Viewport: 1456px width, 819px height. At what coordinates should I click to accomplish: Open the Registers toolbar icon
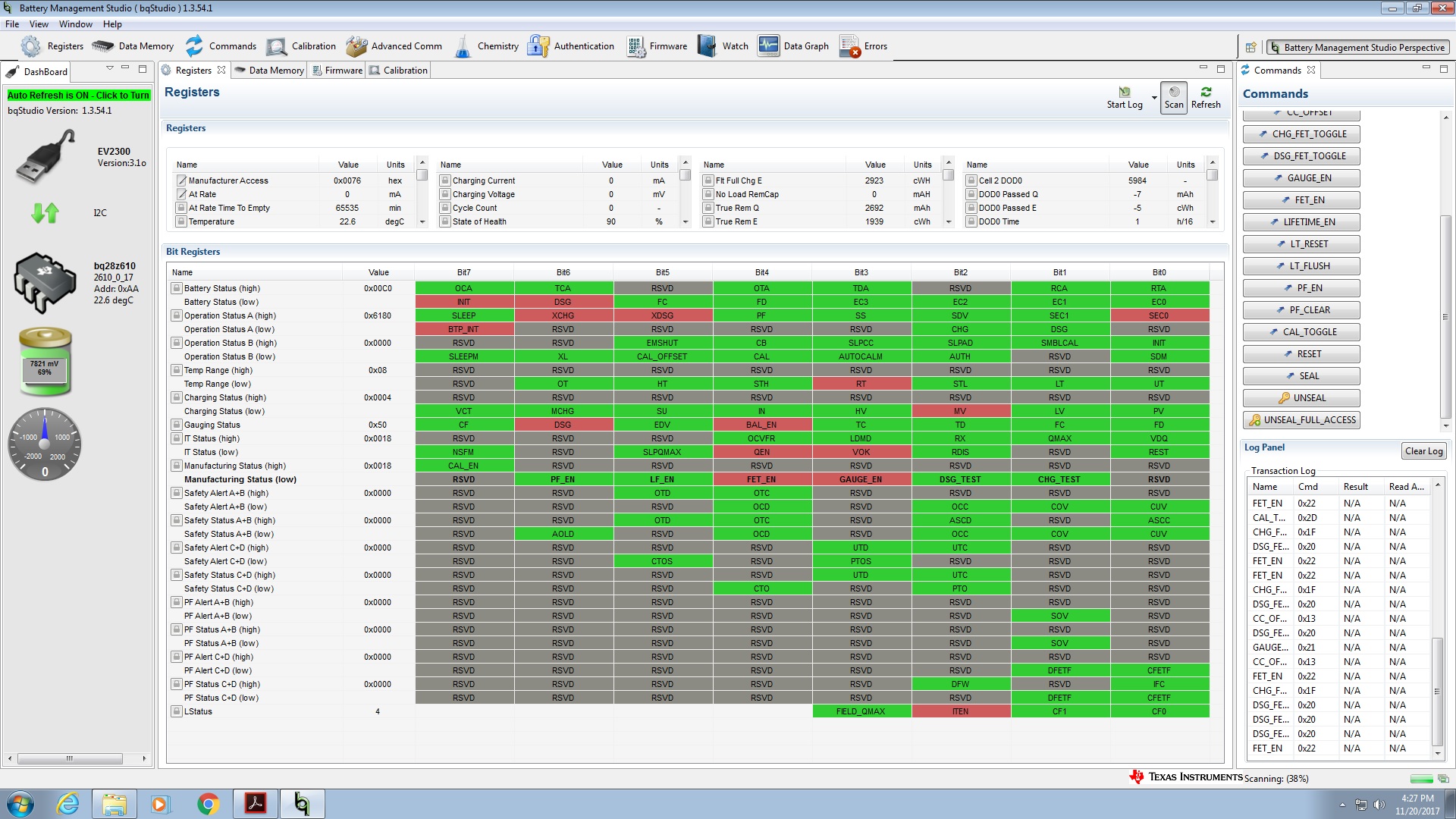click(x=52, y=46)
